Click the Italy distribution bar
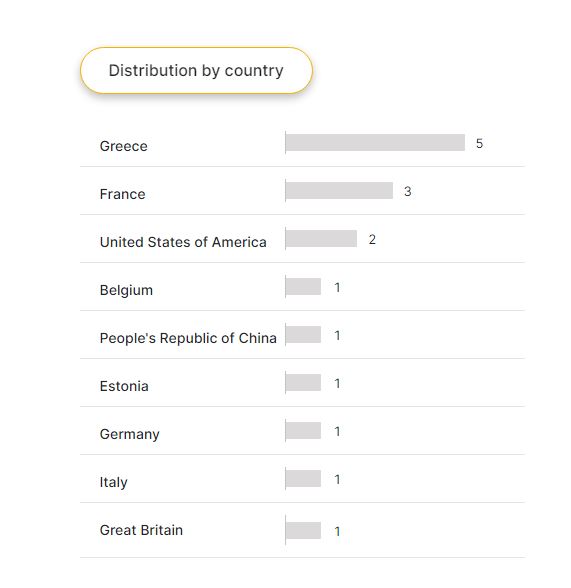 tap(303, 478)
